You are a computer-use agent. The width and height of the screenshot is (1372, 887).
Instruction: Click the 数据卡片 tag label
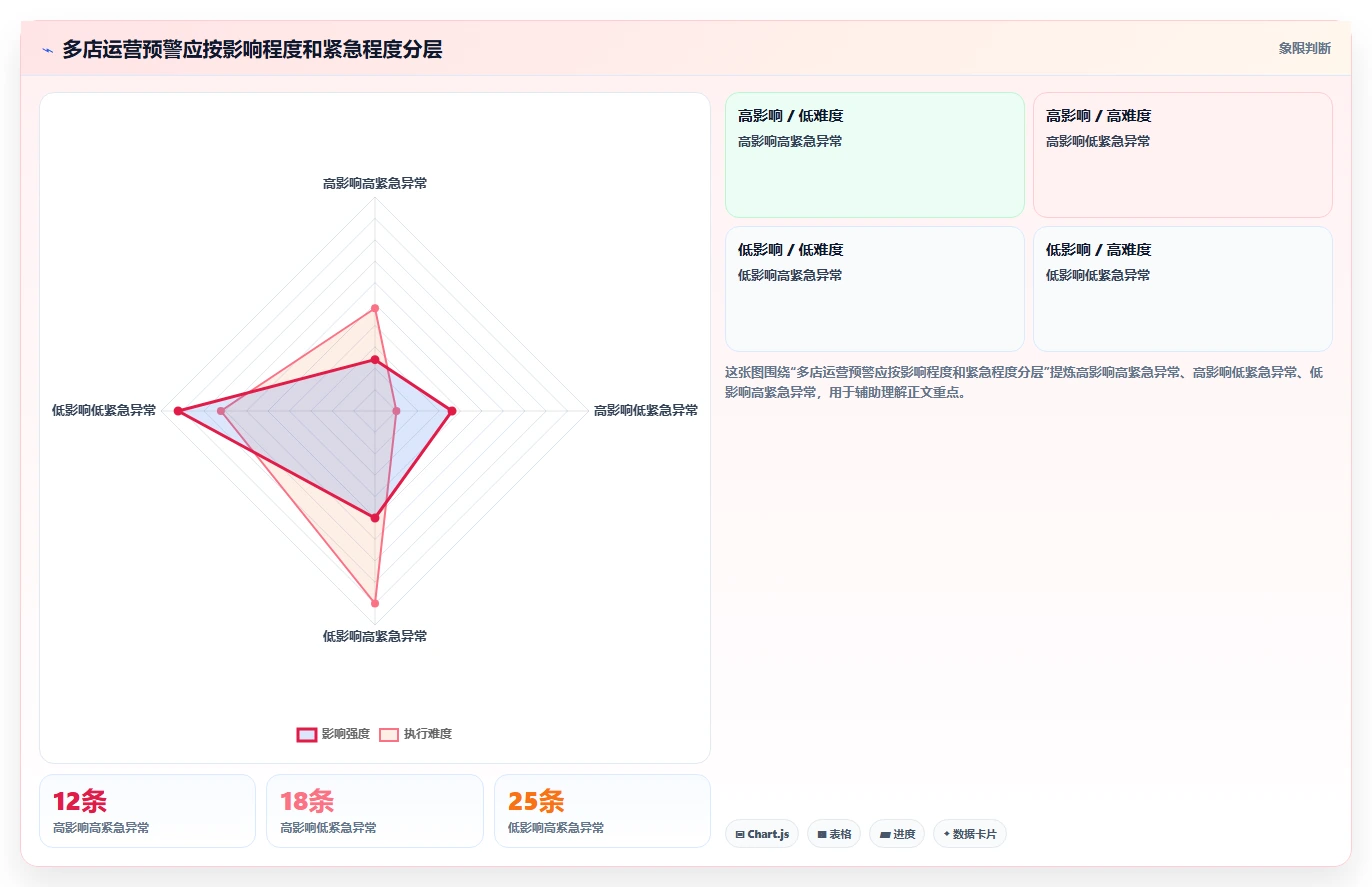tap(975, 834)
